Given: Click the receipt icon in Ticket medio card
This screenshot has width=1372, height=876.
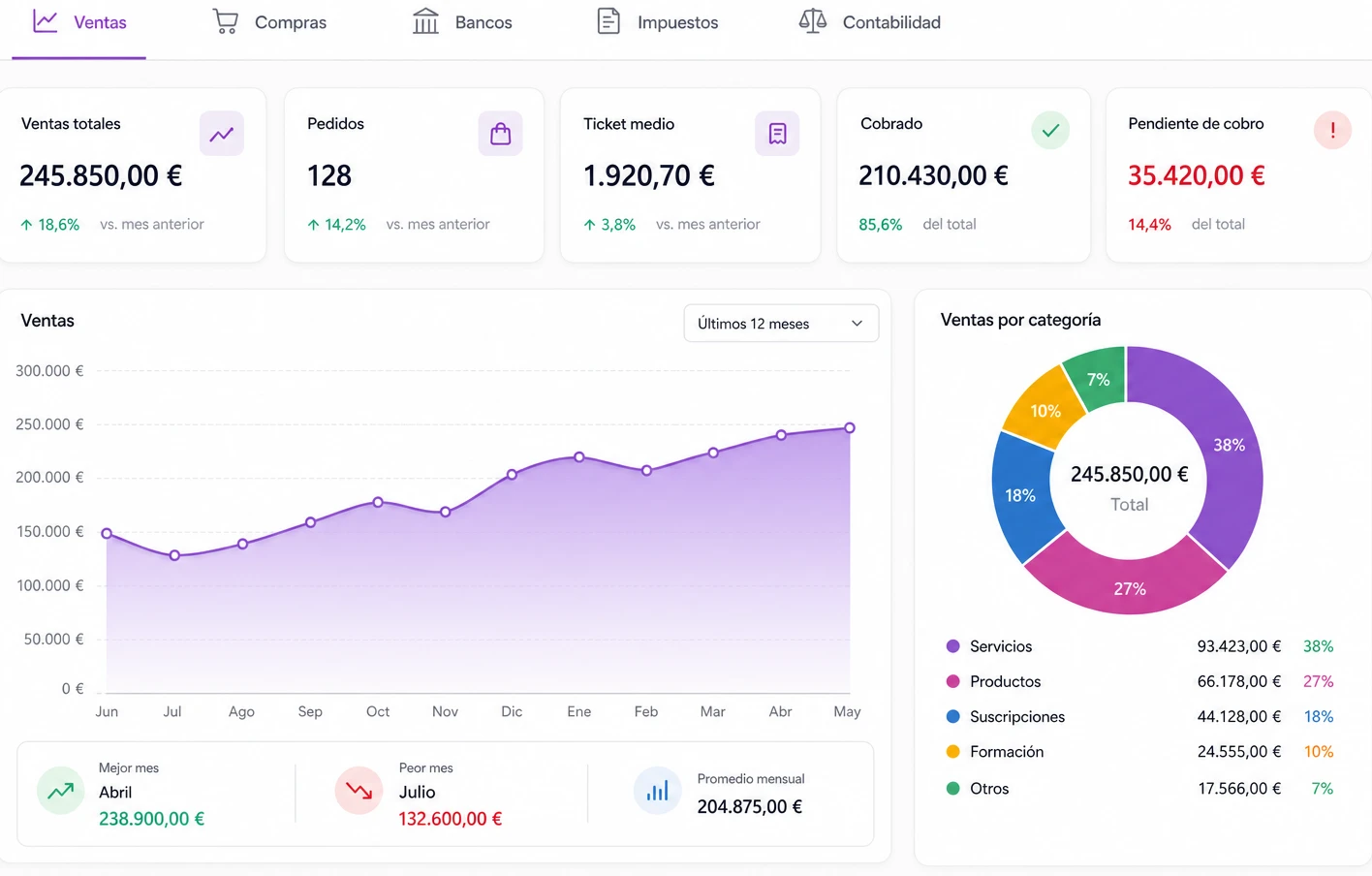Looking at the screenshot, I should [777, 134].
